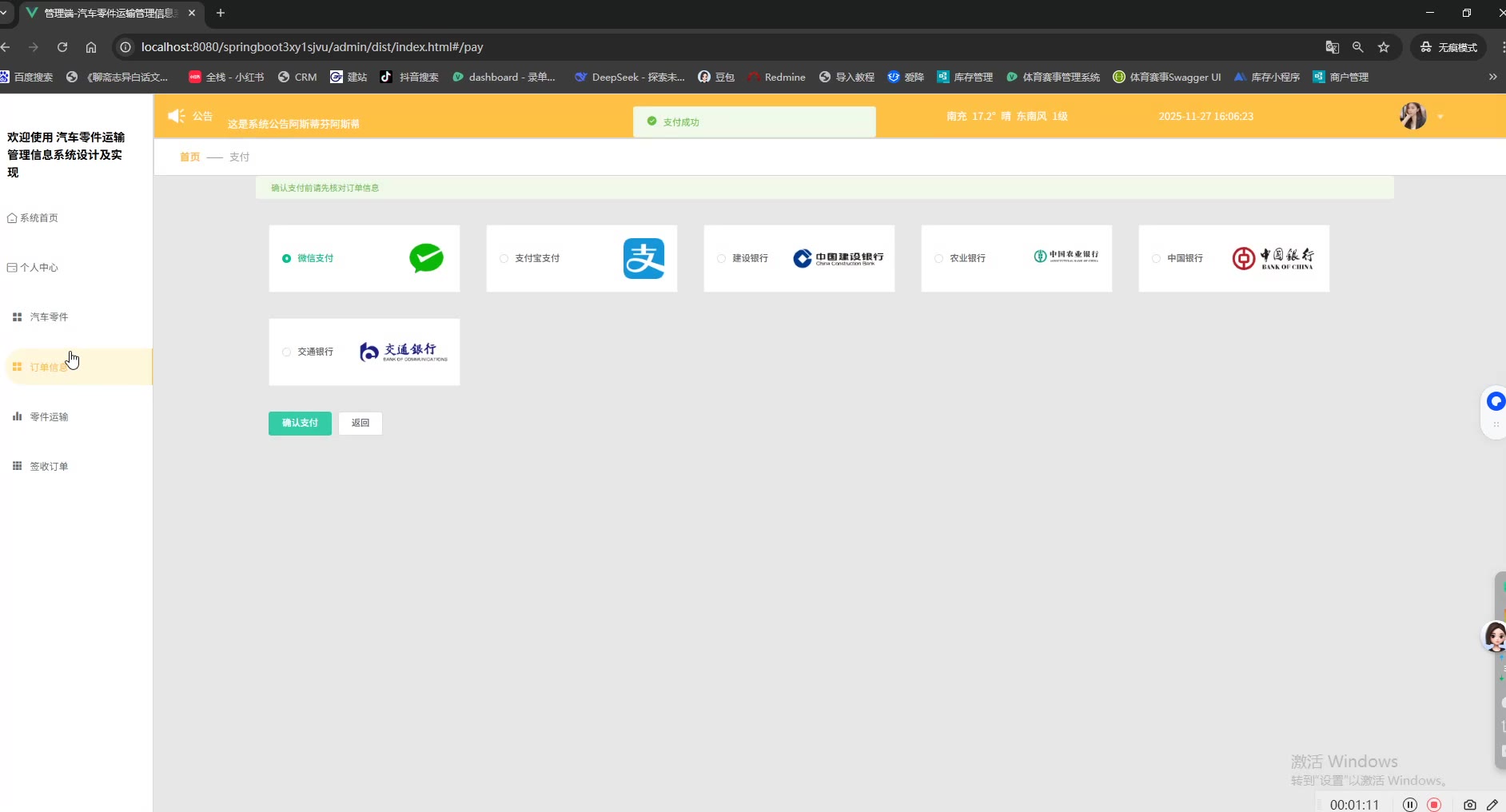Screen dimensions: 1506x812
Task: Open the 百度搜索 bookmark
Action: [x=26, y=77]
